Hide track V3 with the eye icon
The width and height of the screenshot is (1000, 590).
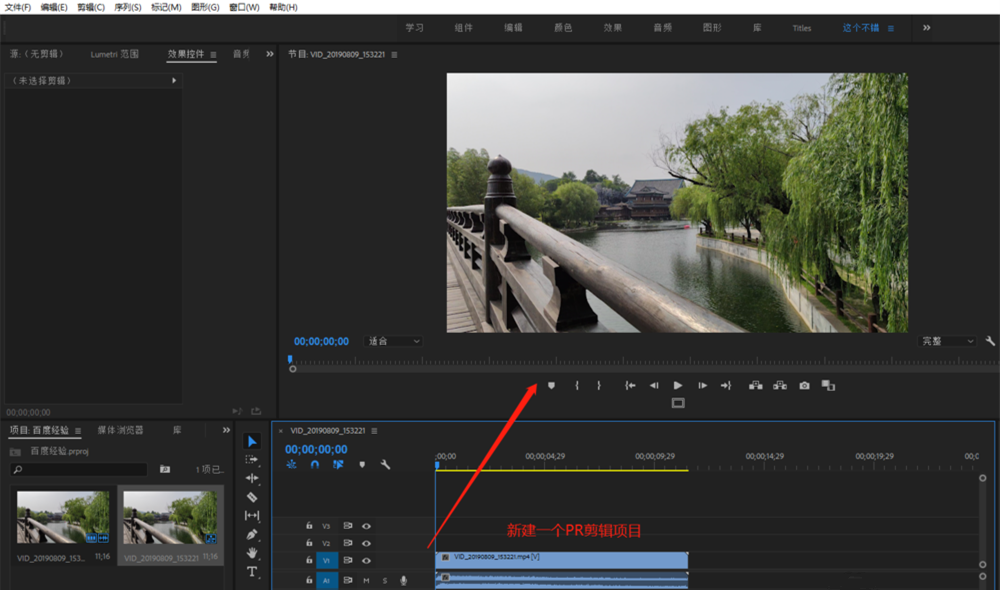366,525
